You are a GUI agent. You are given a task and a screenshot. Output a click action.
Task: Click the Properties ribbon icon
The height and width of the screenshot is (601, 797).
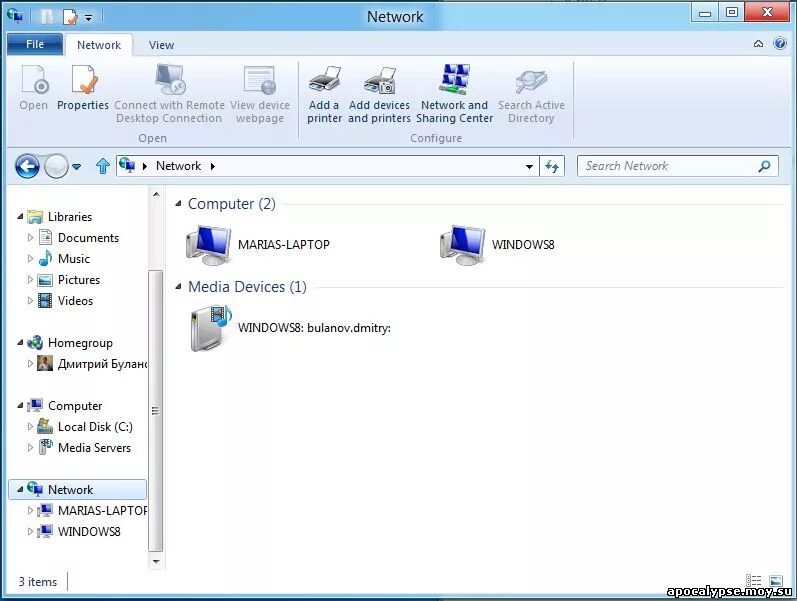[83, 80]
